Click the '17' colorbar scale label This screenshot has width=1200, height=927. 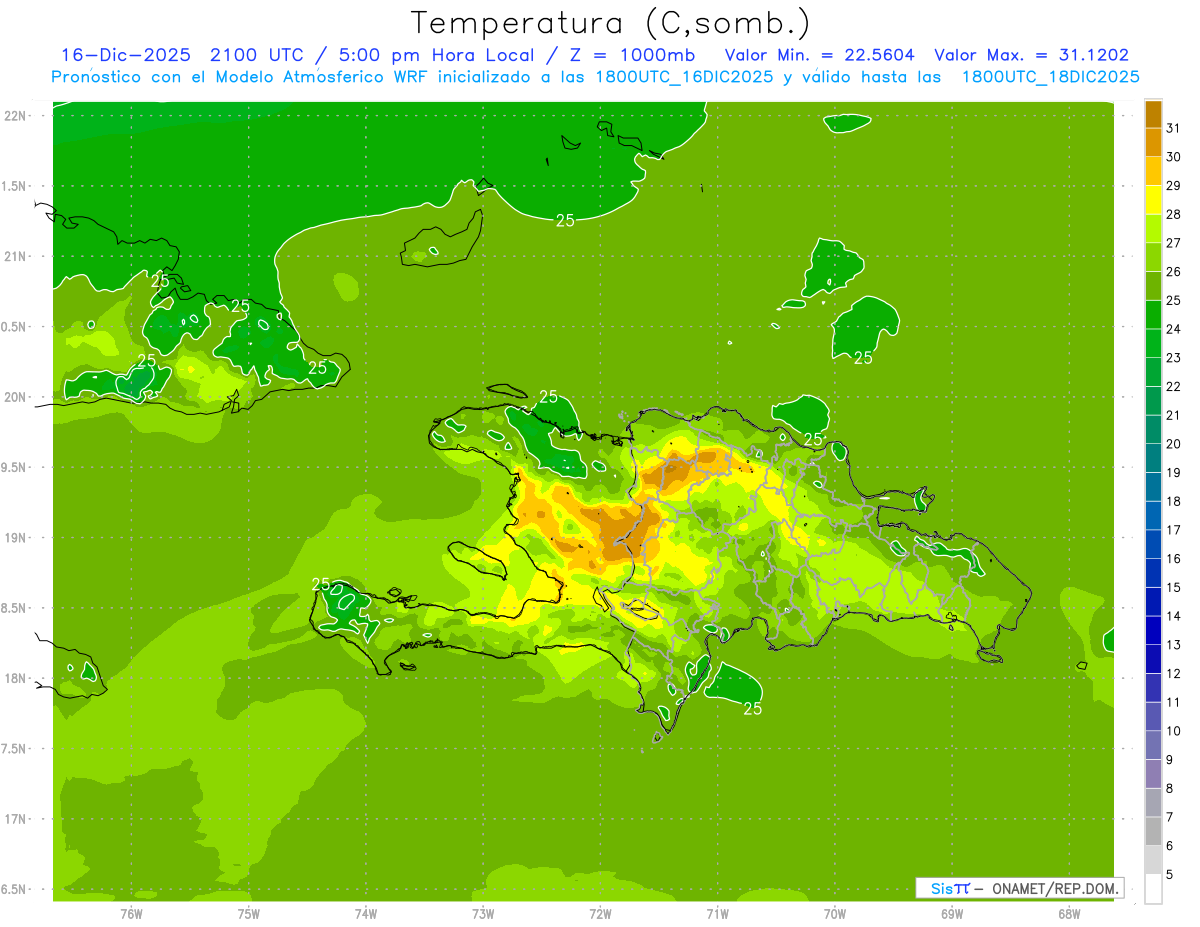tap(1175, 530)
